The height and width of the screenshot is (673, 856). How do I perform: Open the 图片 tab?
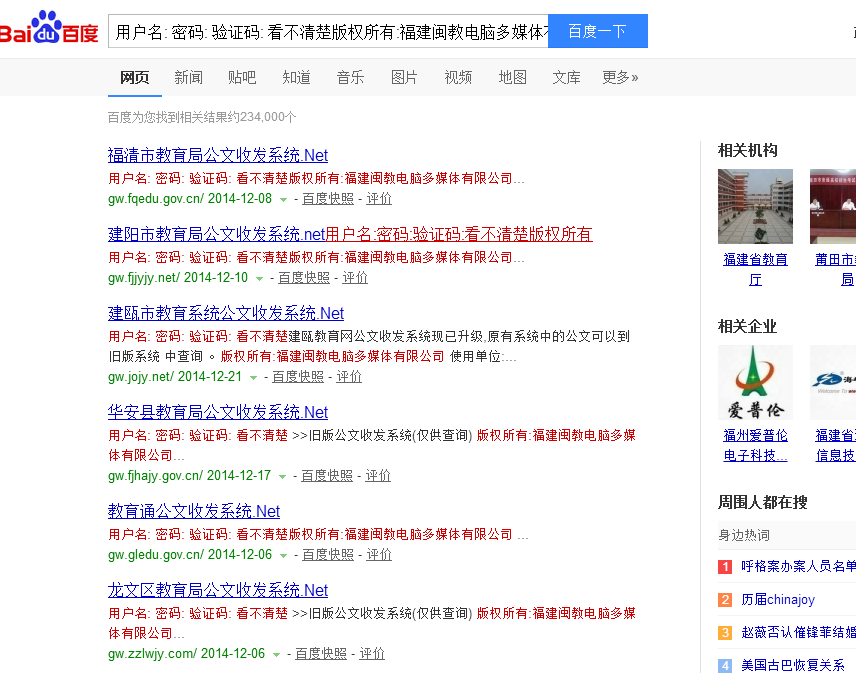[404, 78]
